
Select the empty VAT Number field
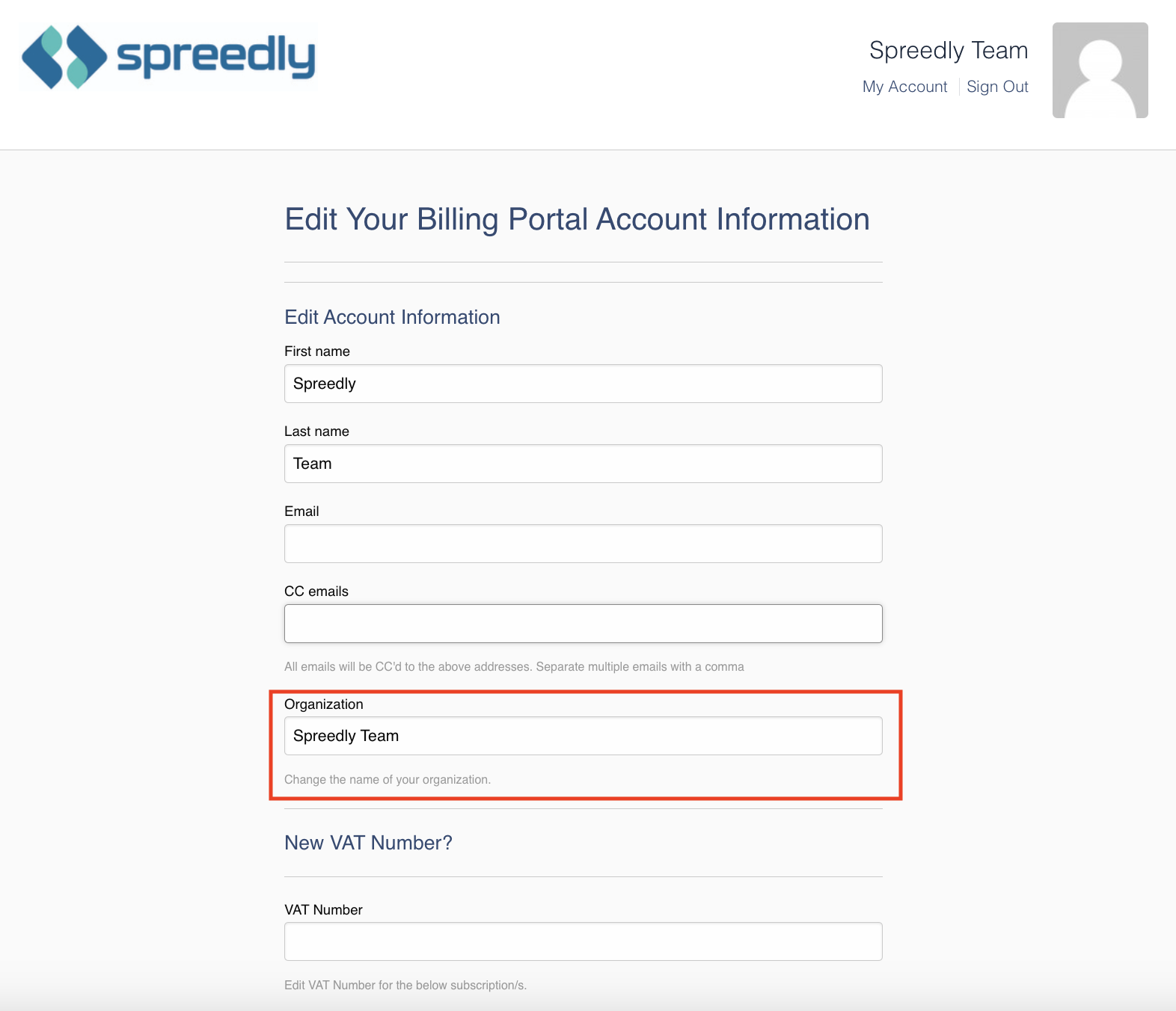coord(584,941)
